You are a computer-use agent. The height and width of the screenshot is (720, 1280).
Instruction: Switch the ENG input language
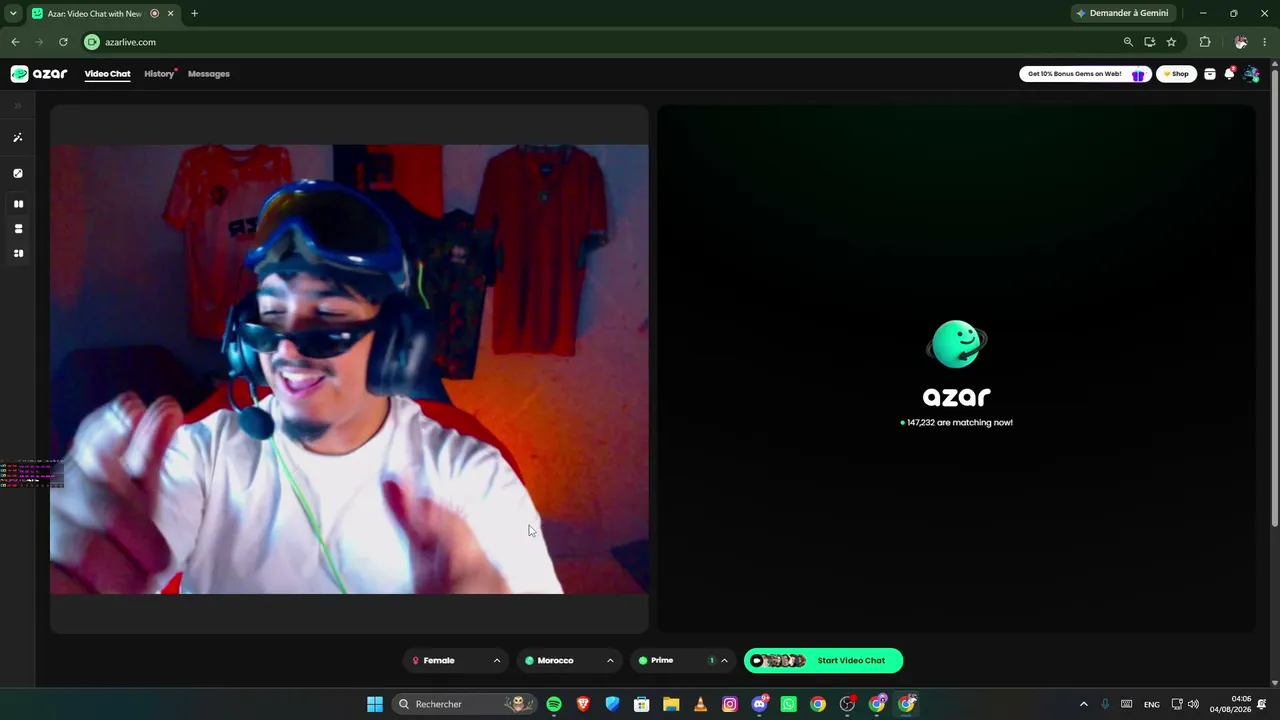pos(1152,704)
